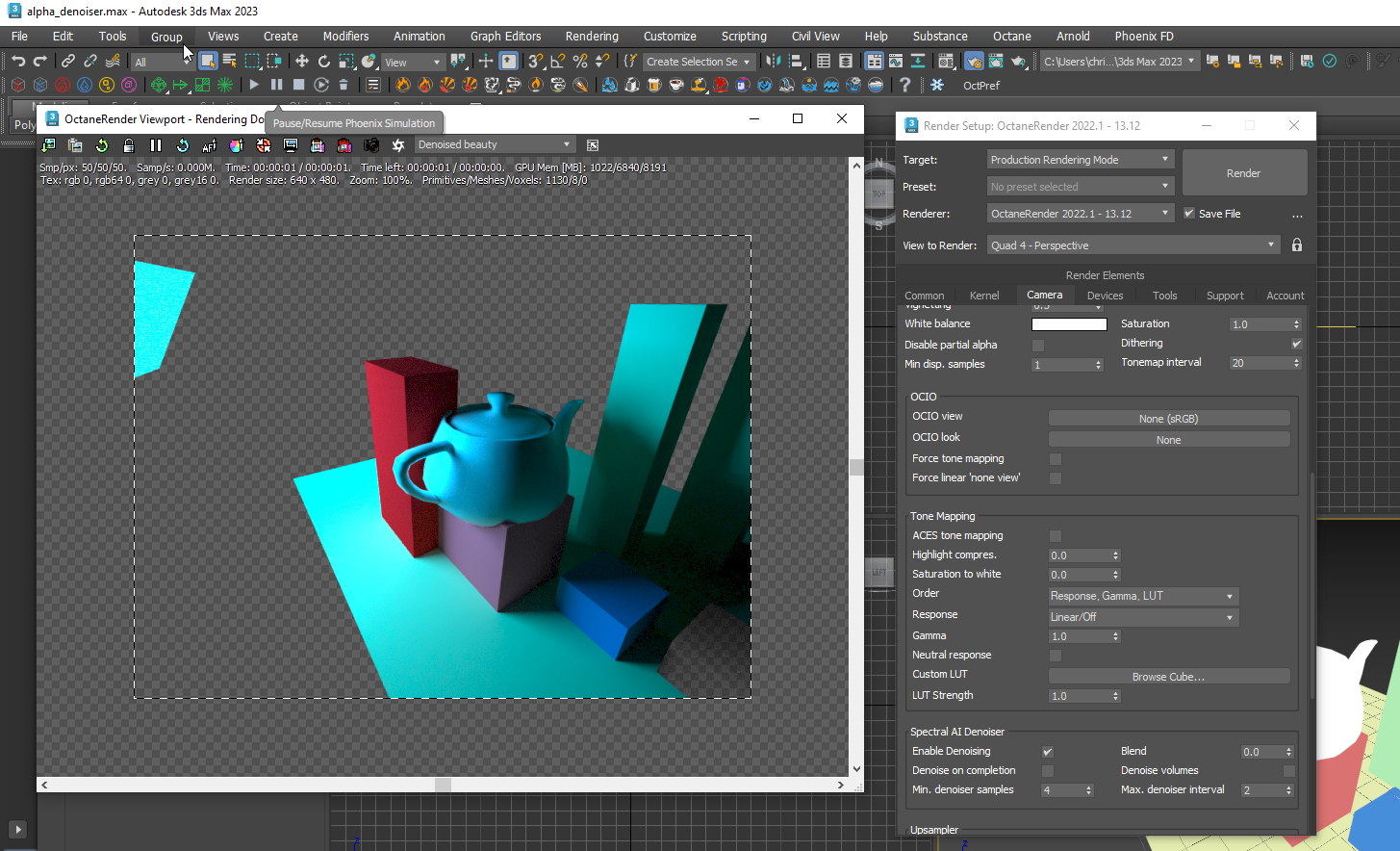
Task: Click the Redo arrow in main toolbar
Action: (40, 61)
